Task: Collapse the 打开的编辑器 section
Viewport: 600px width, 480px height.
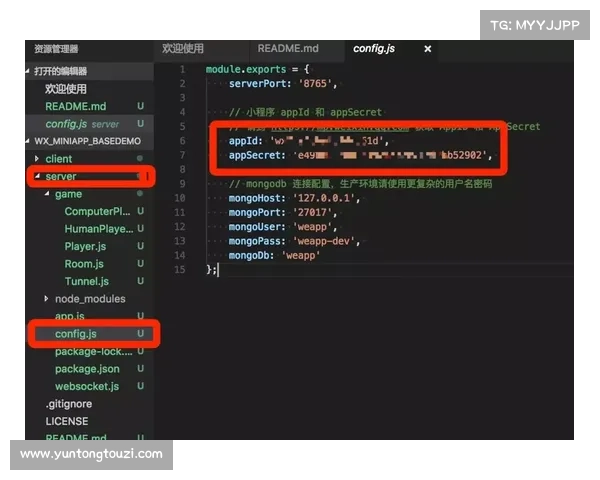Action: 29,72
